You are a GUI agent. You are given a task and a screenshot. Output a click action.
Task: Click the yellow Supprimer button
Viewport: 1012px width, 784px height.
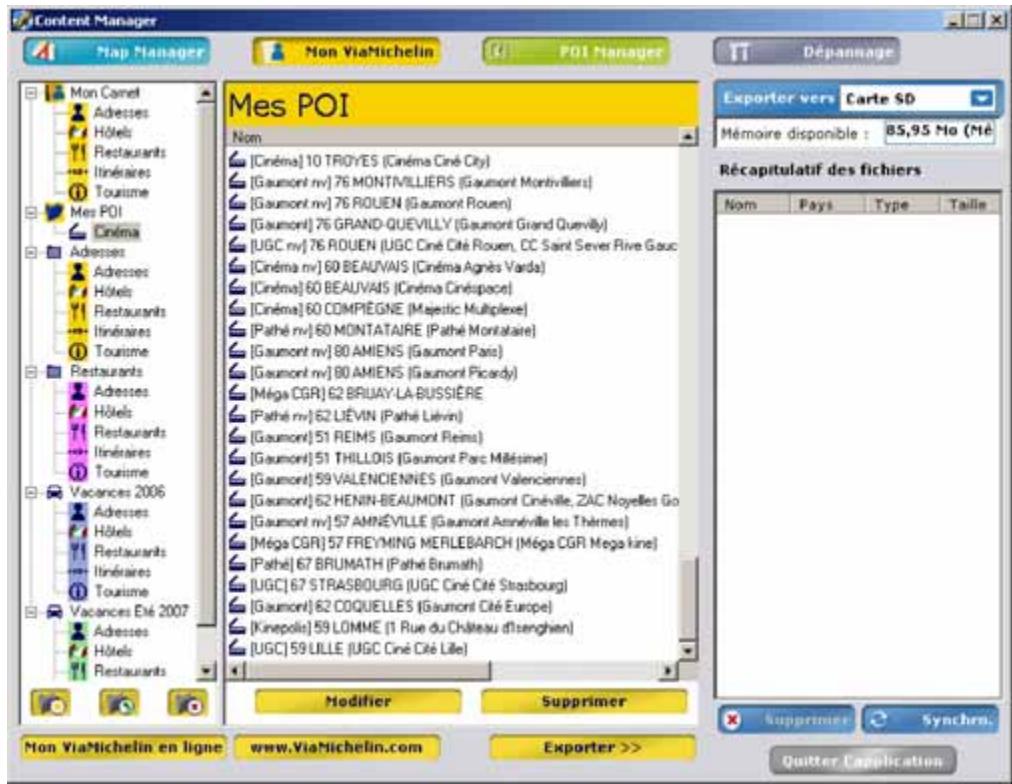coord(584,702)
